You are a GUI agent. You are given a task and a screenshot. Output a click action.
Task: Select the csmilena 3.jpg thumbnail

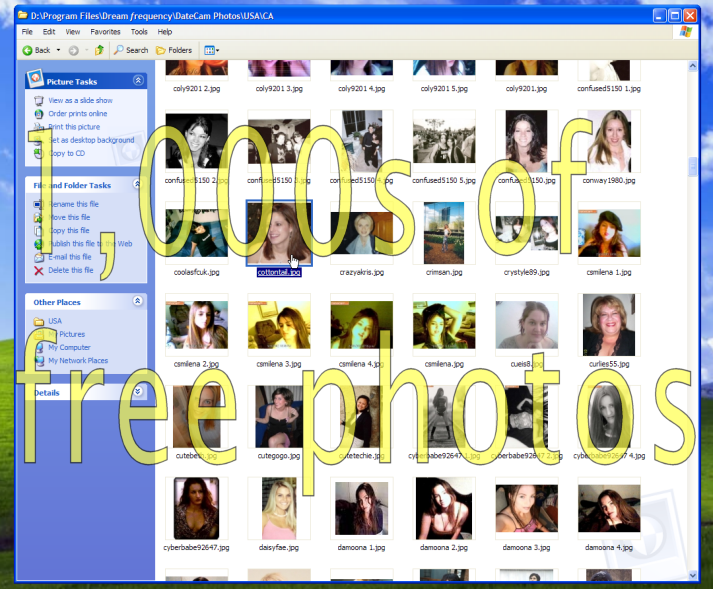click(279, 325)
